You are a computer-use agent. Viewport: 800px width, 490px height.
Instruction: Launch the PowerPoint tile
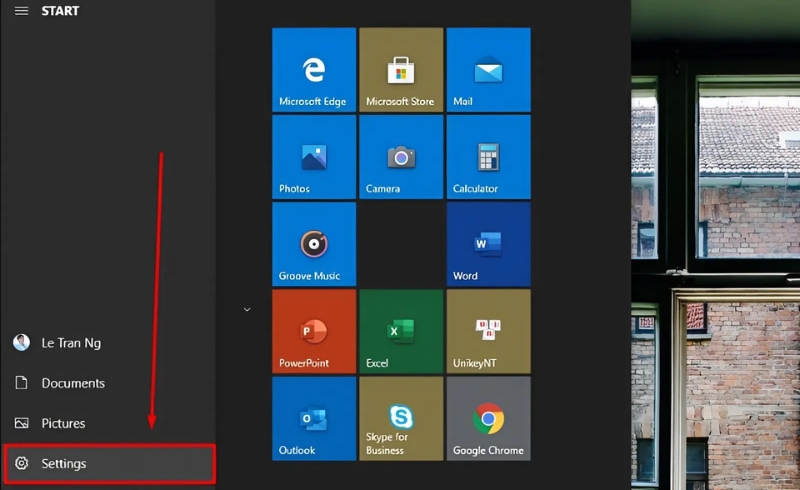tap(314, 332)
